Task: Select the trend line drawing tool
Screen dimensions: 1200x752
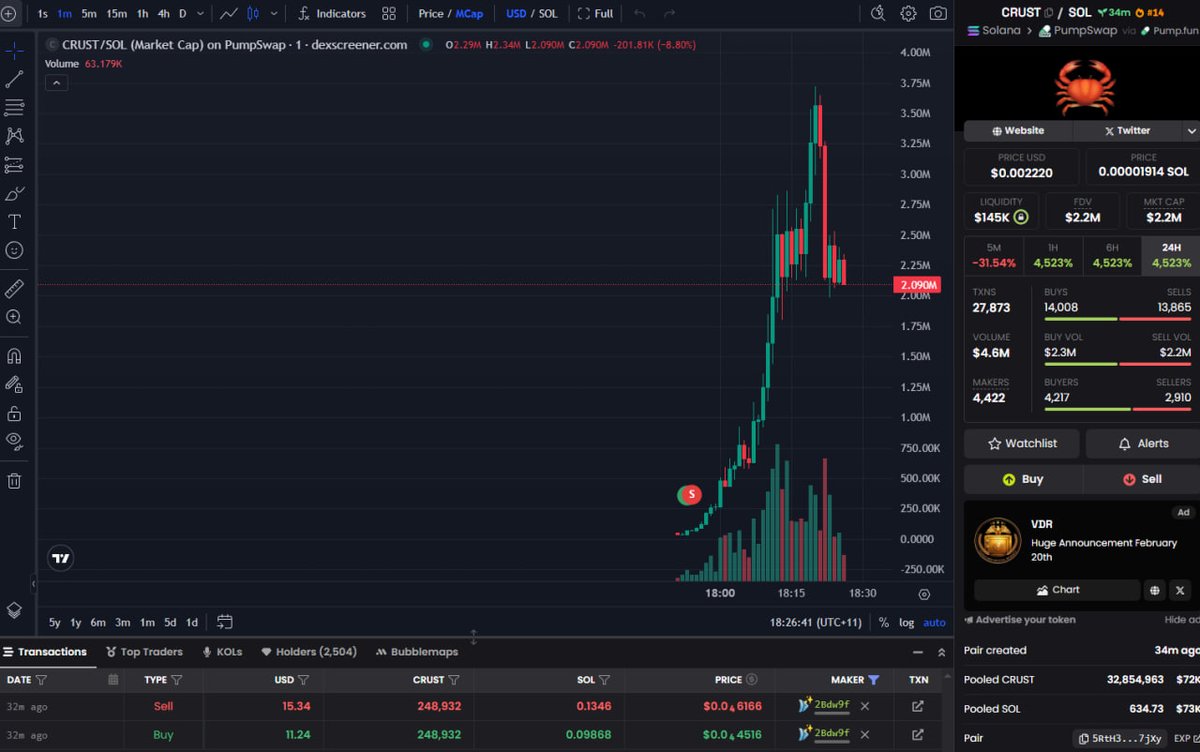Action: pos(14,79)
